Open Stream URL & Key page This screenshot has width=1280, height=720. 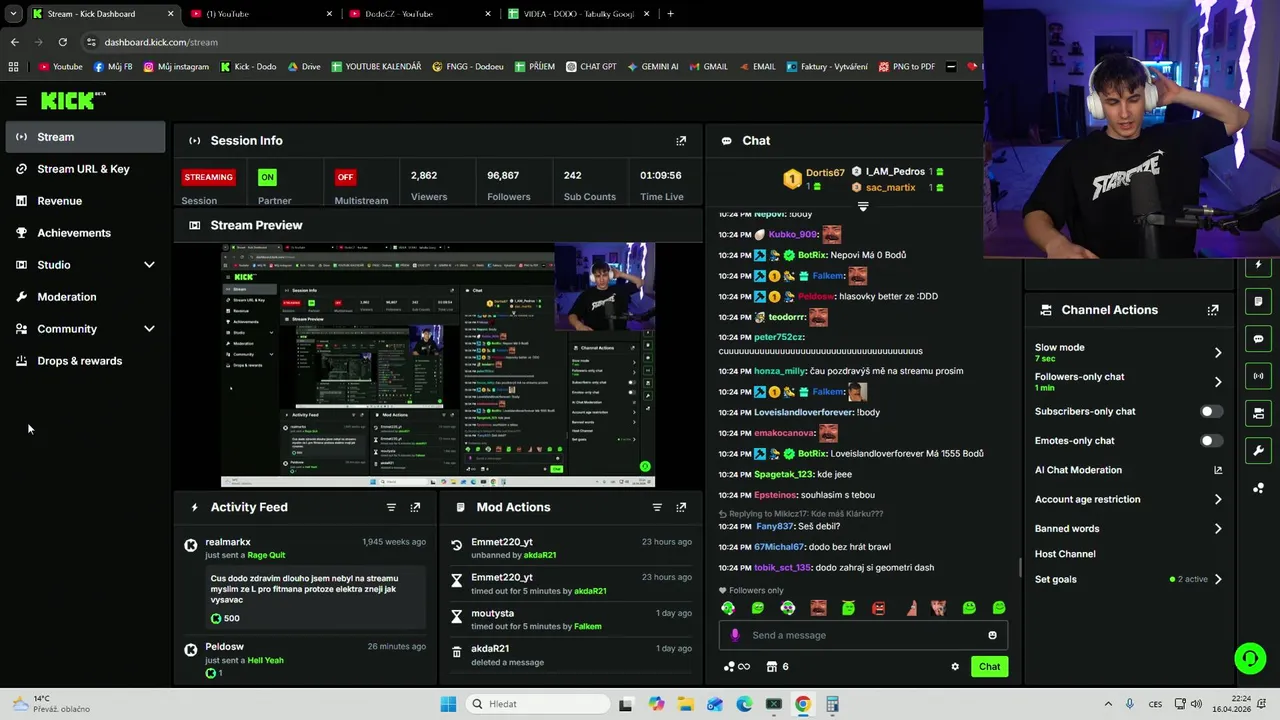coord(85,169)
